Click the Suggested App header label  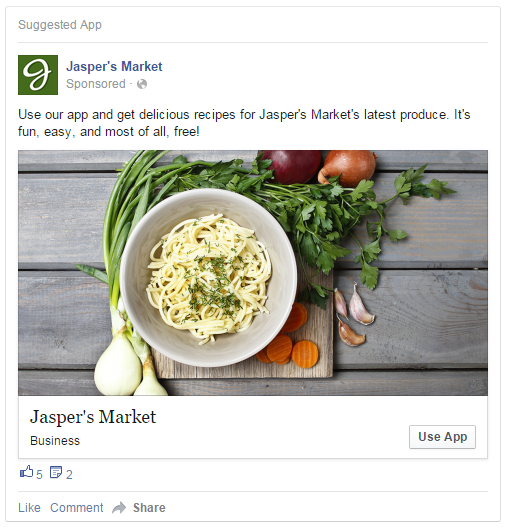60,25
